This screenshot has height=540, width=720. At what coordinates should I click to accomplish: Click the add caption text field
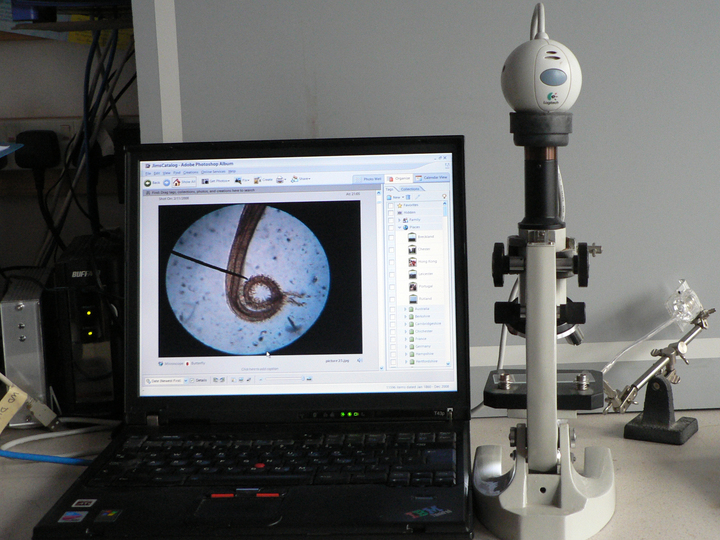pyautogui.click(x=260, y=369)
